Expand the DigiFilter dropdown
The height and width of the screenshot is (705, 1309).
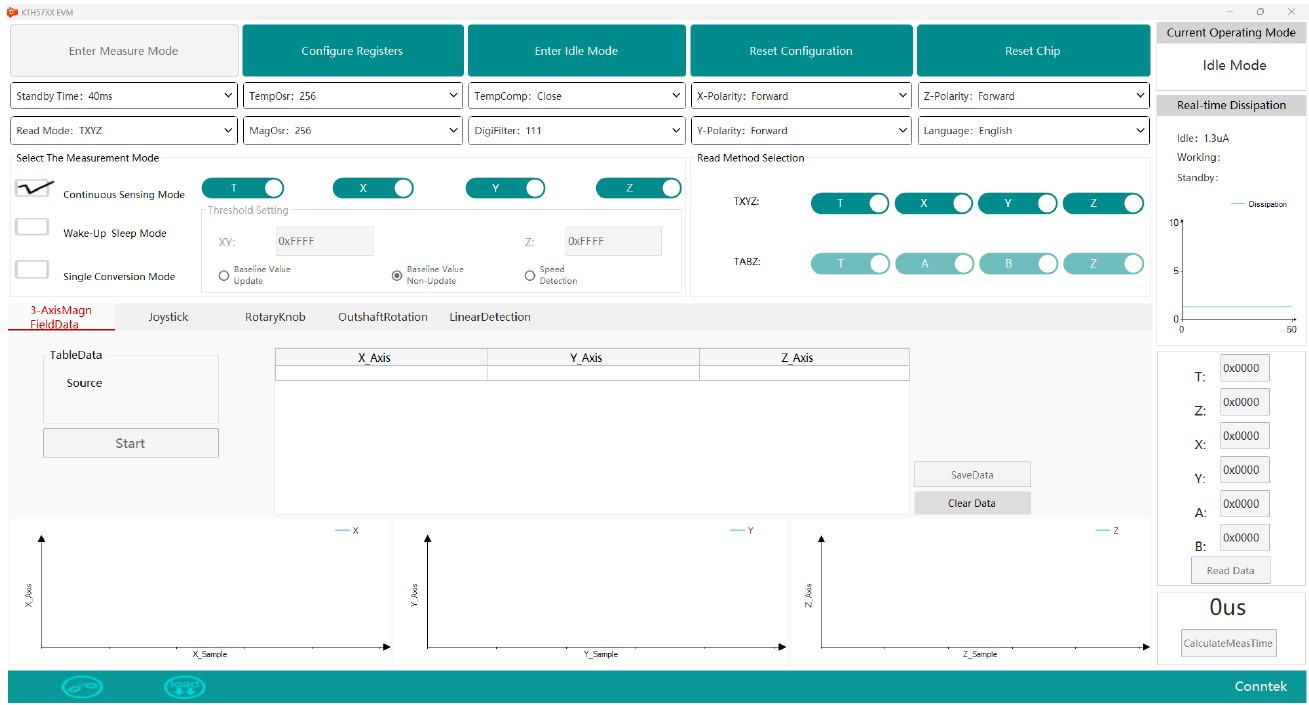click(x=576, y=130)
